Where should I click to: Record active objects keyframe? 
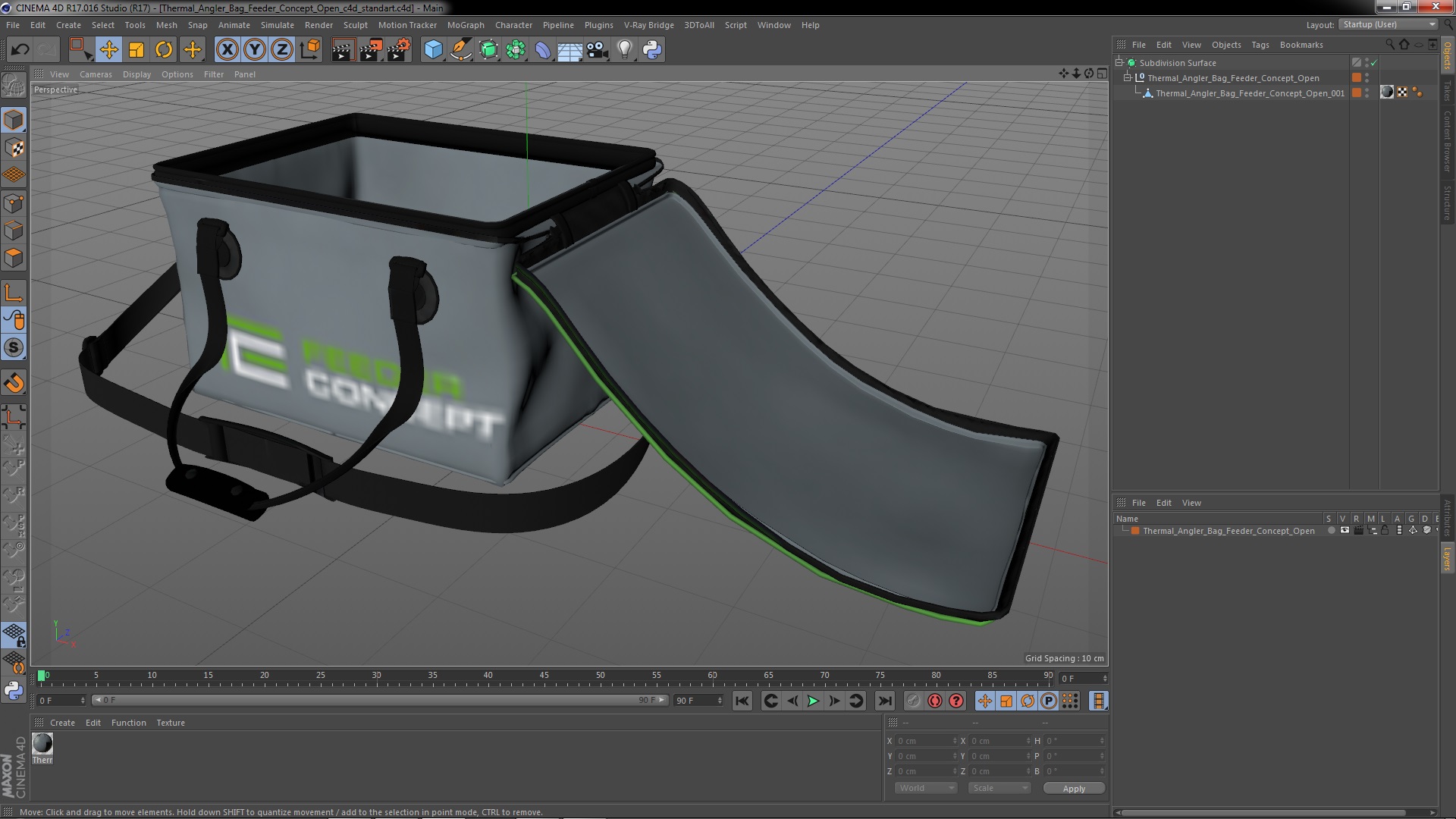(x=914, y=701)
